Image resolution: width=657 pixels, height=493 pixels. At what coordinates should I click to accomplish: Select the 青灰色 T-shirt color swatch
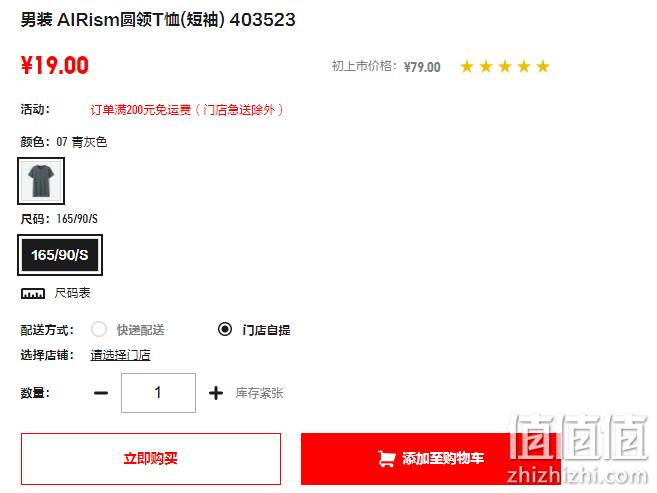click(41, 181)
